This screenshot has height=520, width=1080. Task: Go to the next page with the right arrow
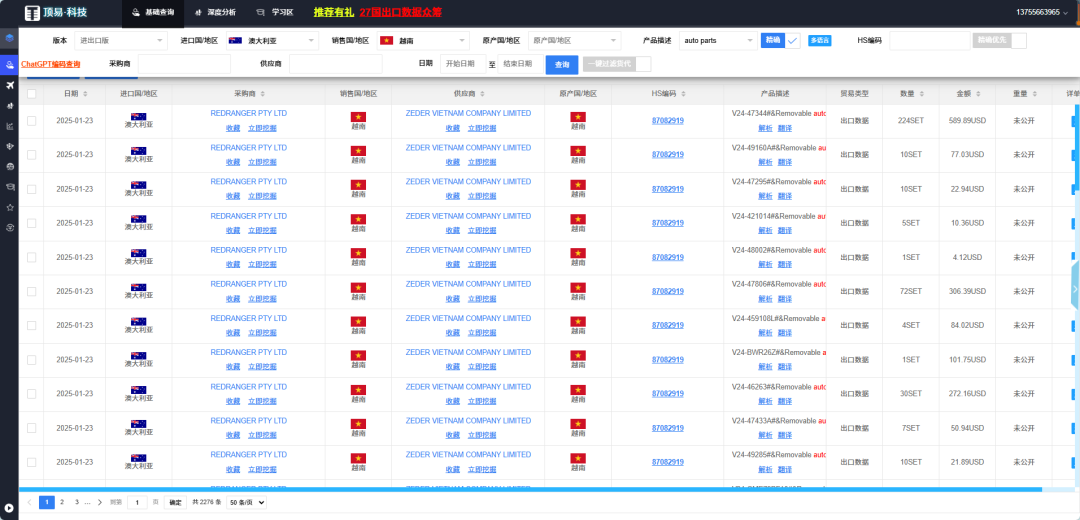point(100,503)
